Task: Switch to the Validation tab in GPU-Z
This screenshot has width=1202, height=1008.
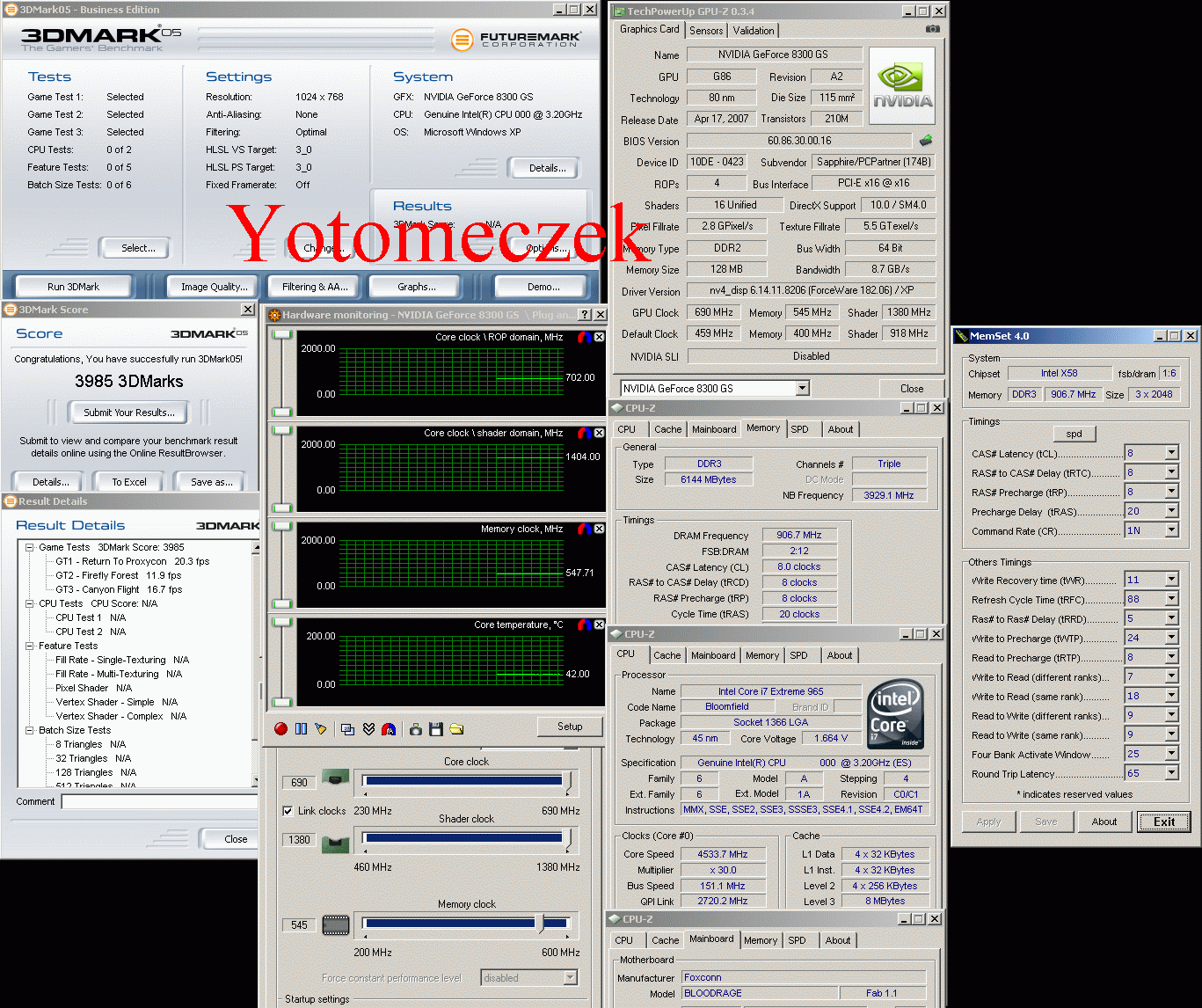Action: (x=754, y=31)
